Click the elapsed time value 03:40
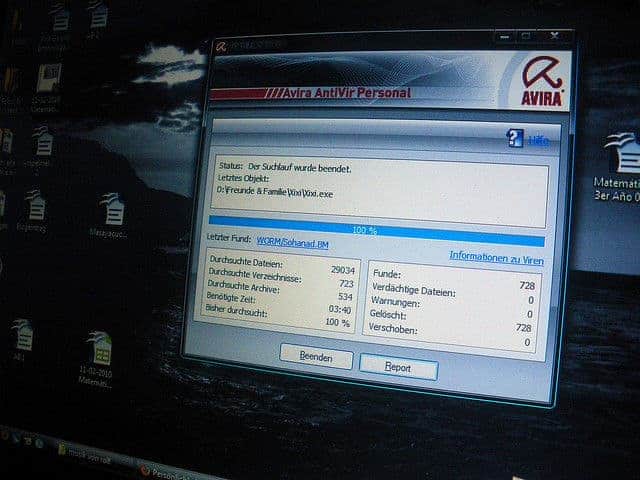Viewport: 640px width, 480px height. (x=340, y=309)
